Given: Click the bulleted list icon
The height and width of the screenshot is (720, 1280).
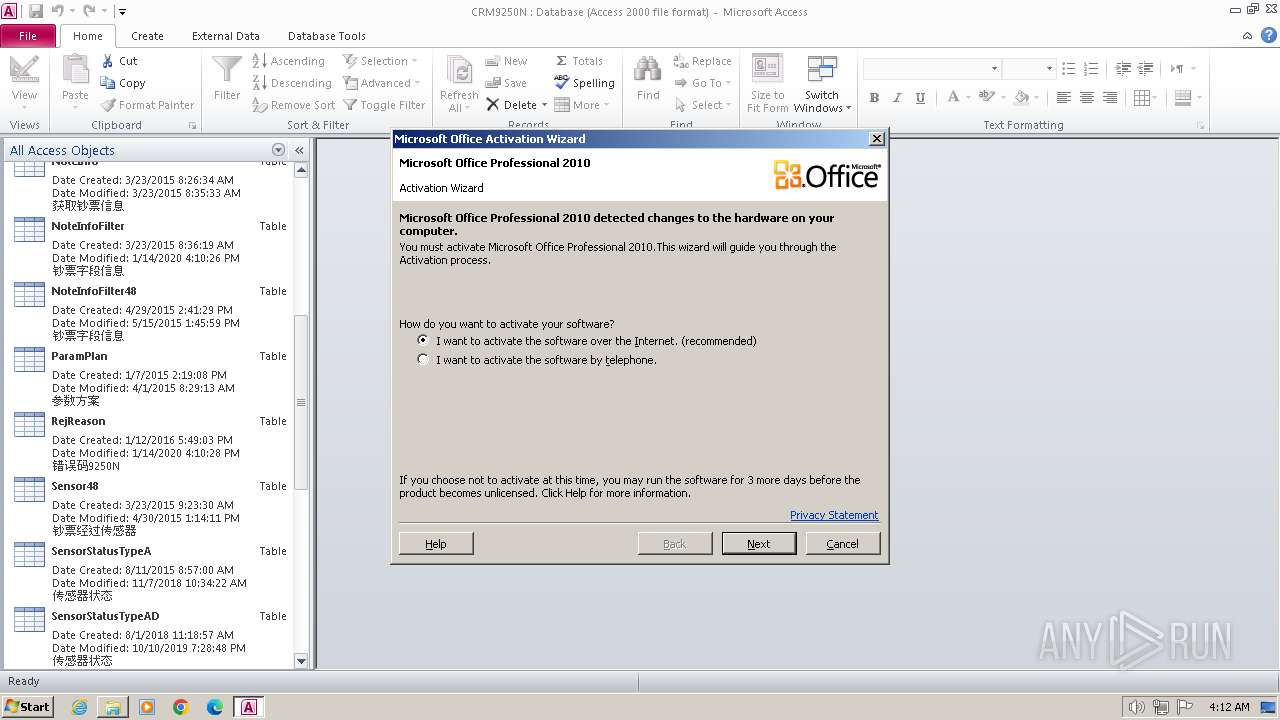Looking at the screenshot, I should tap(1069, 68).
